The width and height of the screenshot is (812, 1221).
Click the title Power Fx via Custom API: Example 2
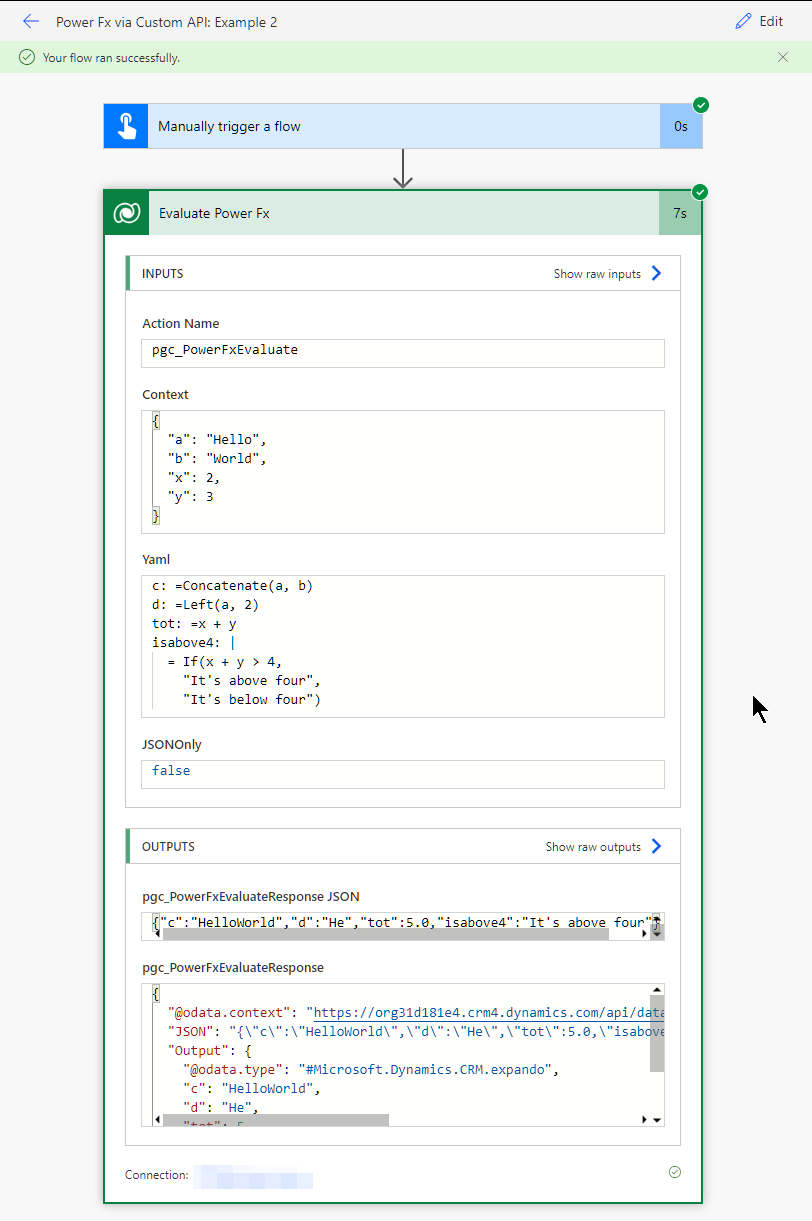pos(167,21)
